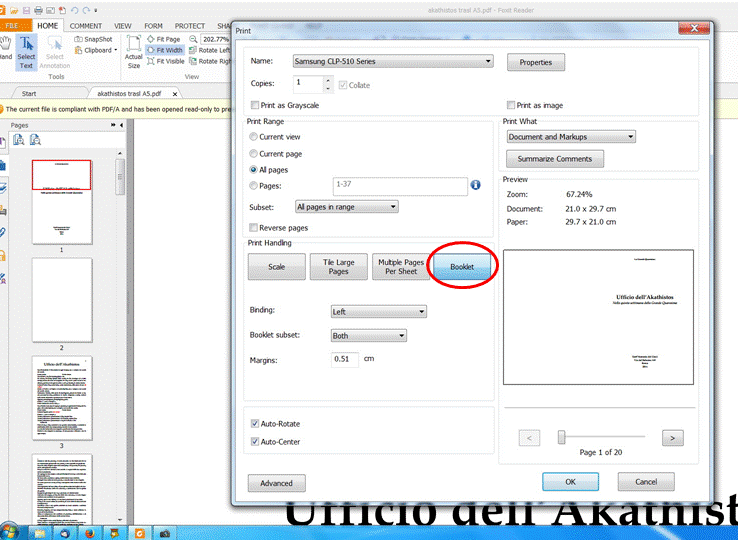
Task: Click the Booklet print handling button
Action: [462, 267]
